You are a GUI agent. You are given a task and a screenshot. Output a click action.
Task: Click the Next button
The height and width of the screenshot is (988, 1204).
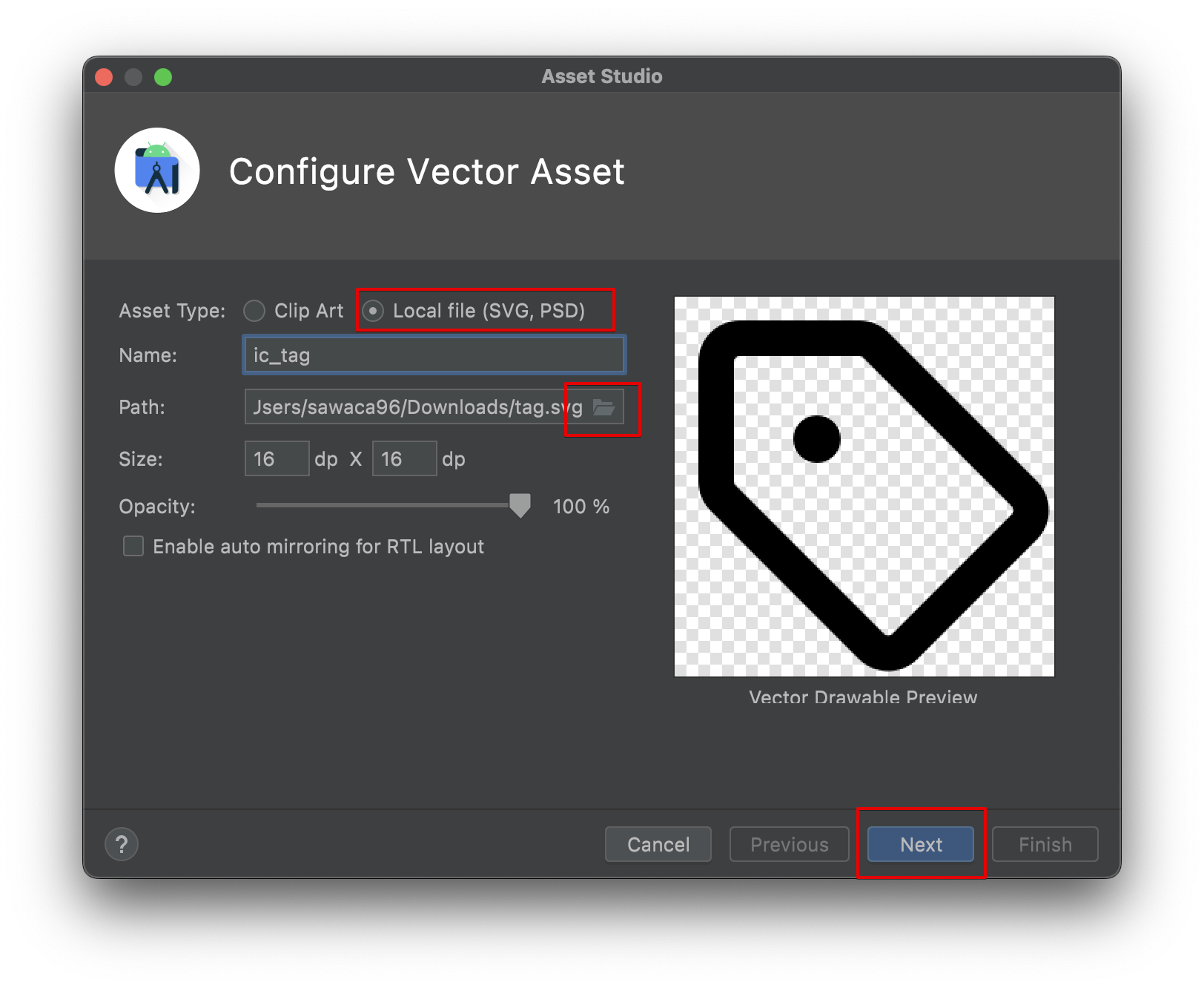(921, 844)
